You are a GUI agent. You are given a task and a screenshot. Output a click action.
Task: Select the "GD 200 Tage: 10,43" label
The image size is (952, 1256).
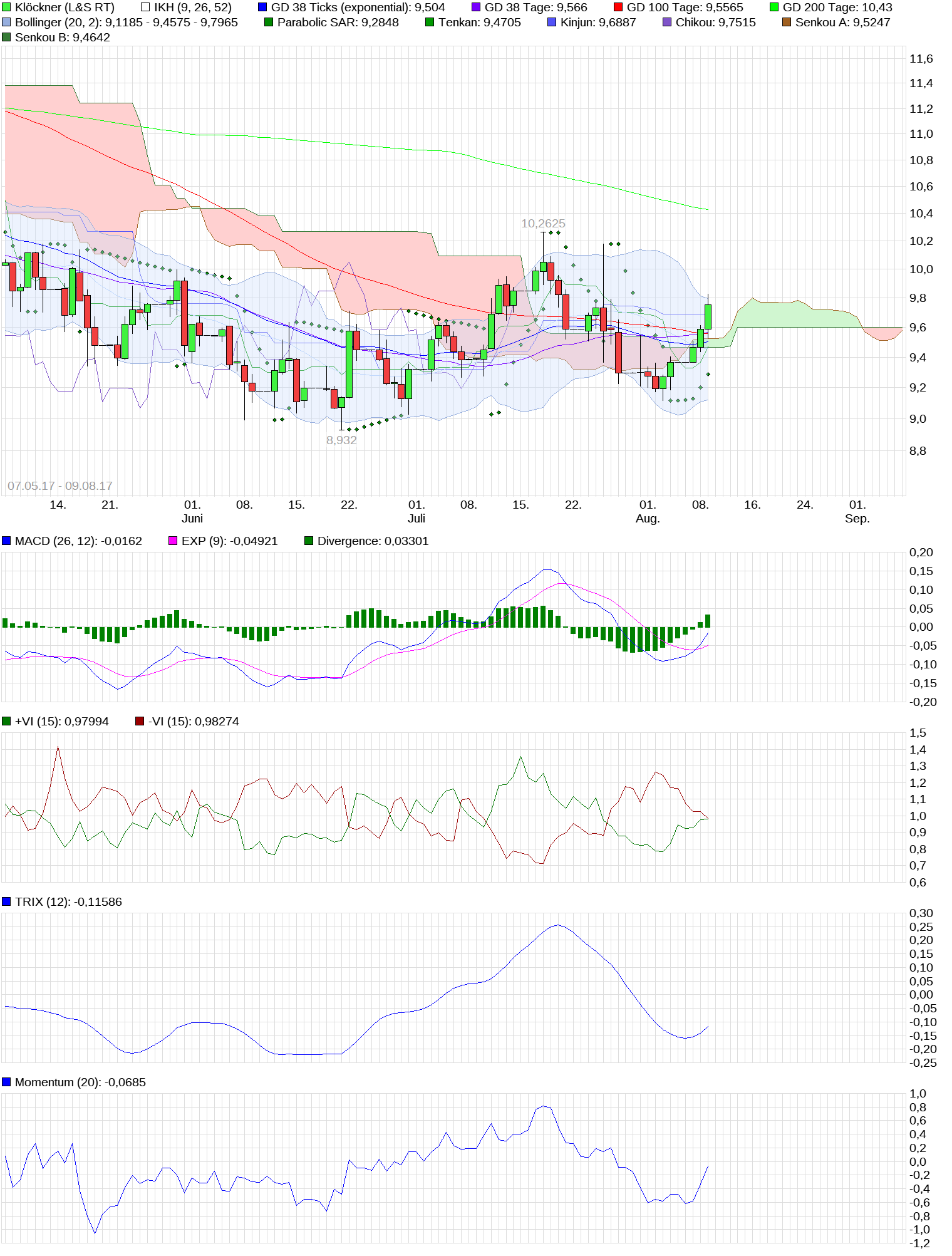tap(837, 8)
